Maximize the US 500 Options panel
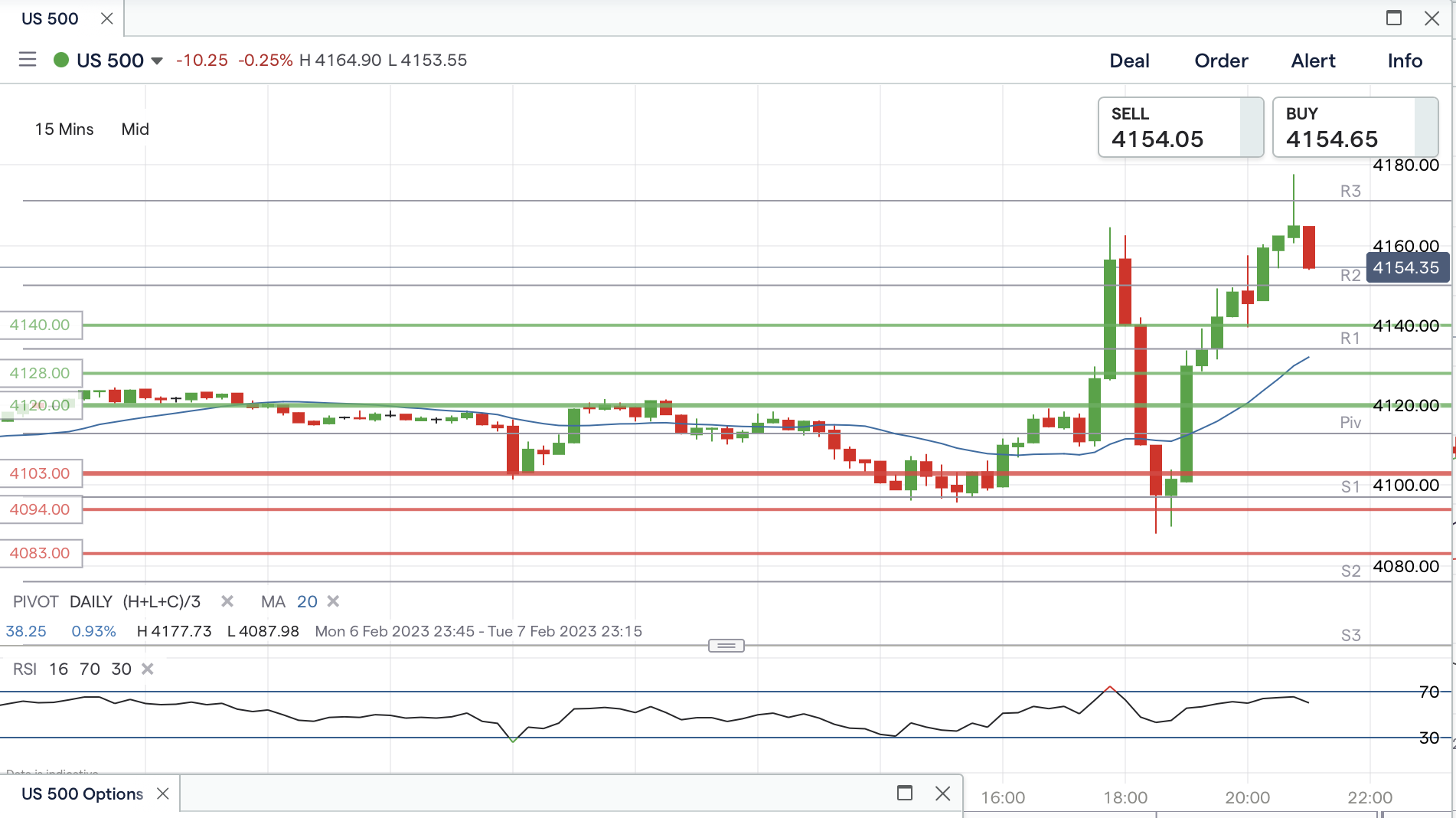This screenshot has height=818, width=1456. click(905, 793)
